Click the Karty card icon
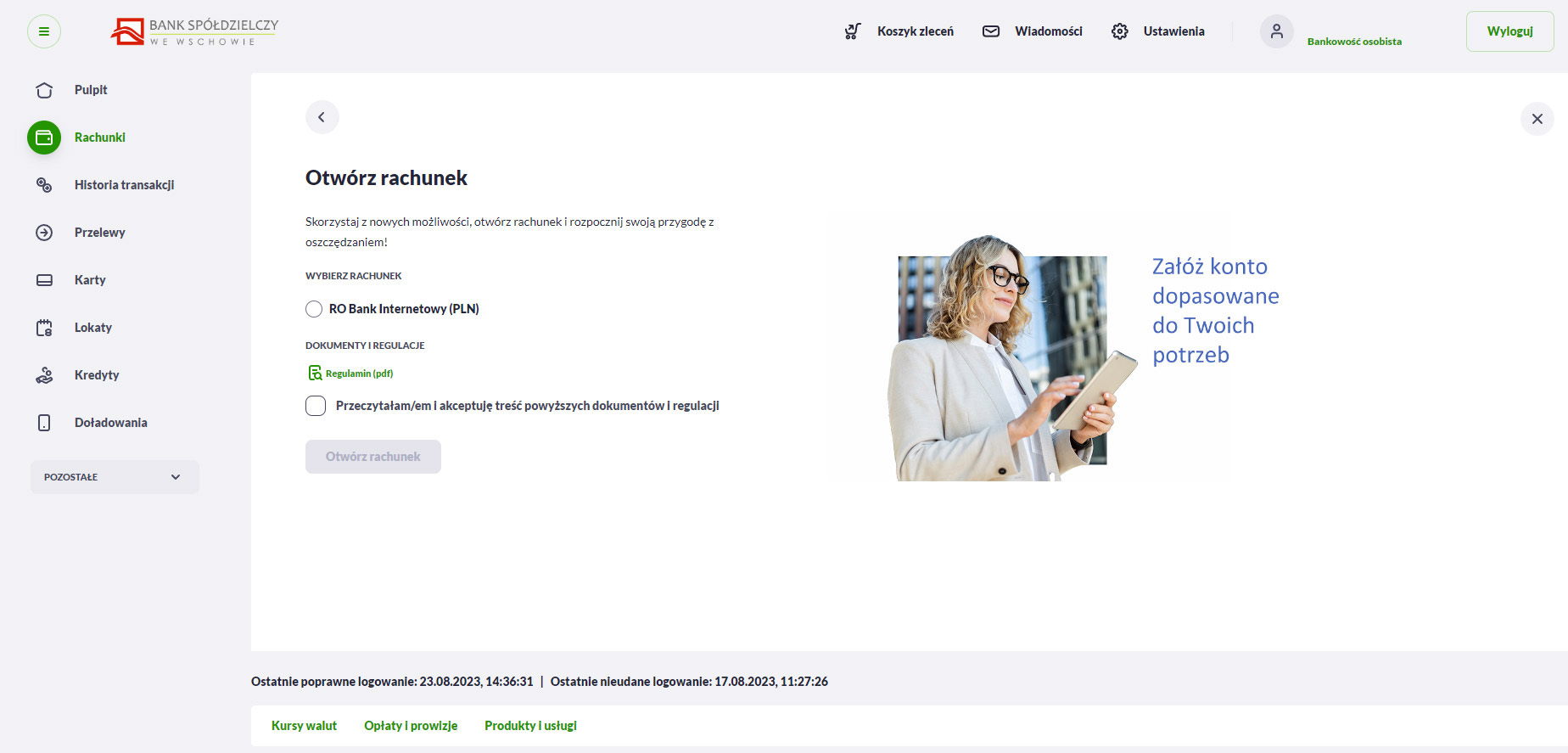 click(x=44, y=280)
